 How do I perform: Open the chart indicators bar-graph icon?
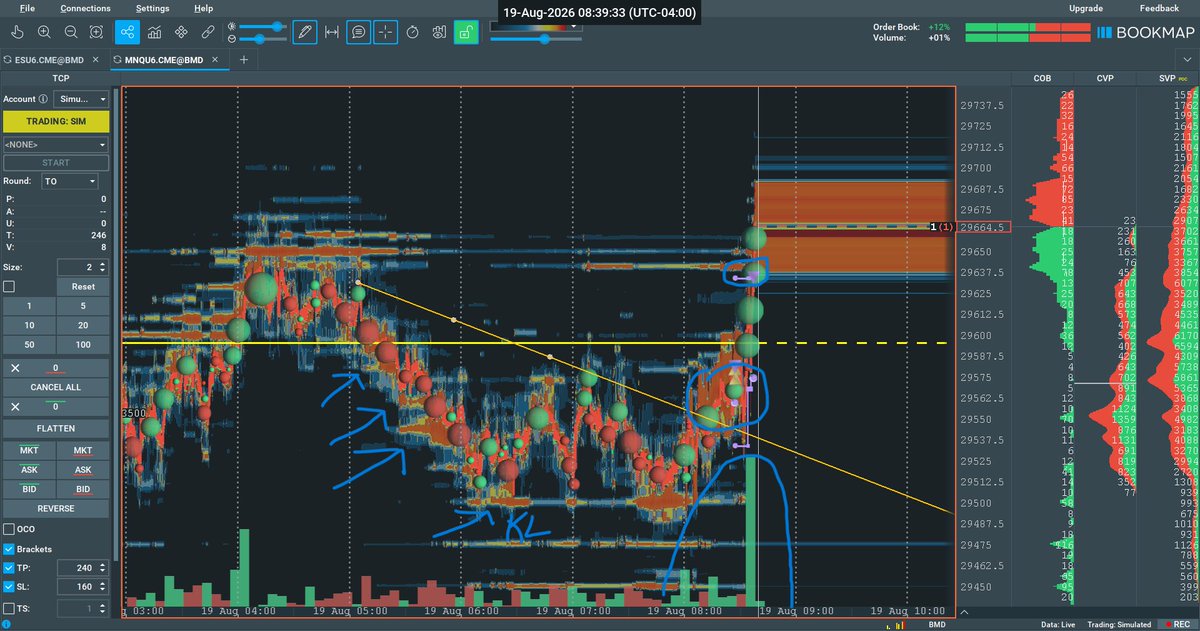155,32
